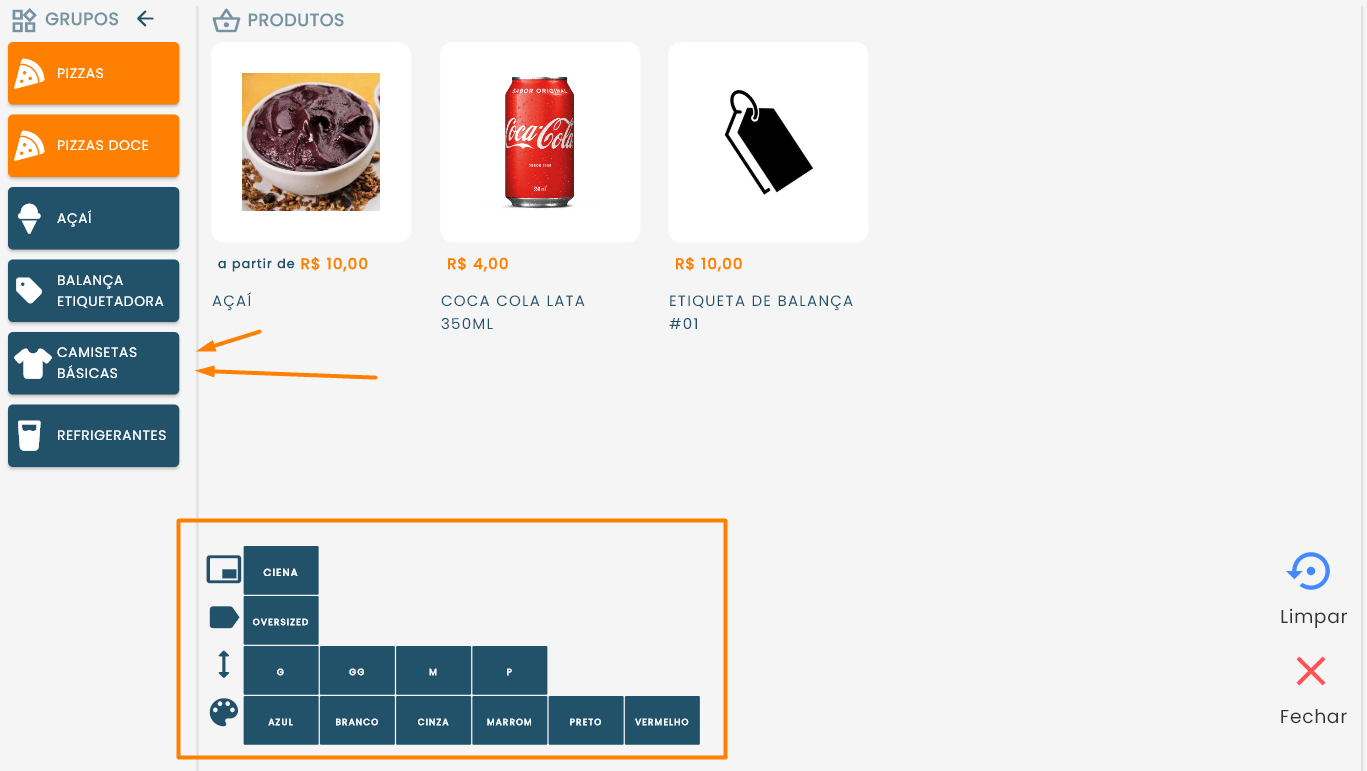Viewport: 1367px width, 771px height.
Task: Click the red Fechar X icon
Action: 1310,671
